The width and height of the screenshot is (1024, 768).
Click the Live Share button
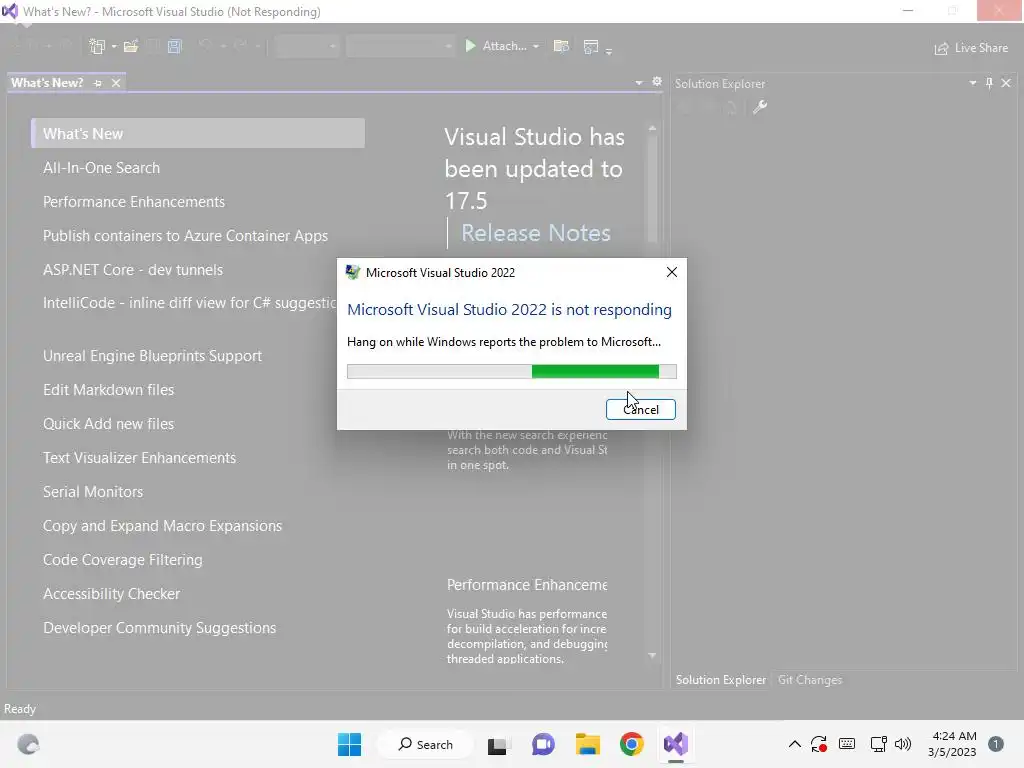click(x=972, y=48)
